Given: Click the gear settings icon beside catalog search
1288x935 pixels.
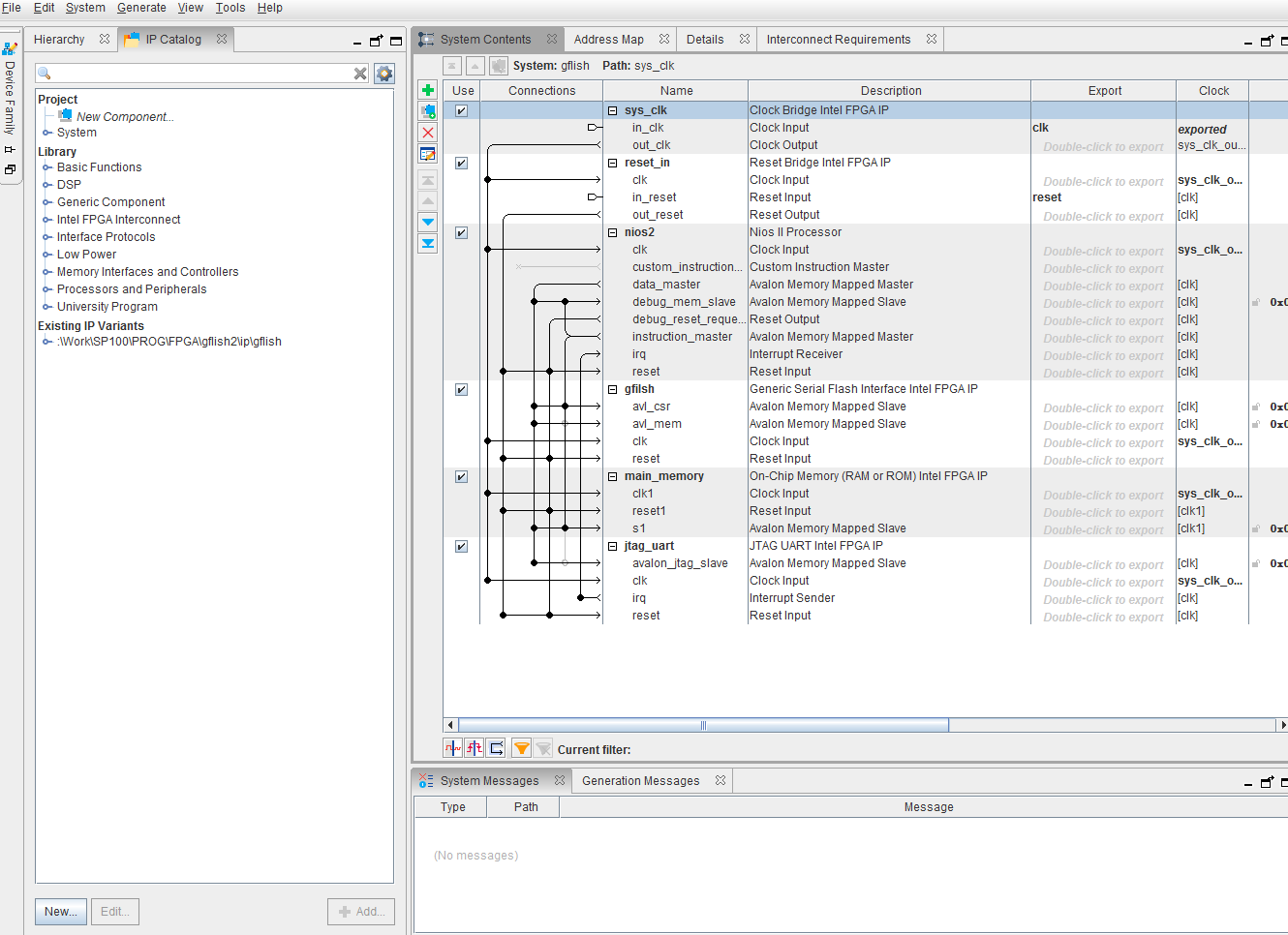Looking at the screenshot, I should [x=384, y=74].
